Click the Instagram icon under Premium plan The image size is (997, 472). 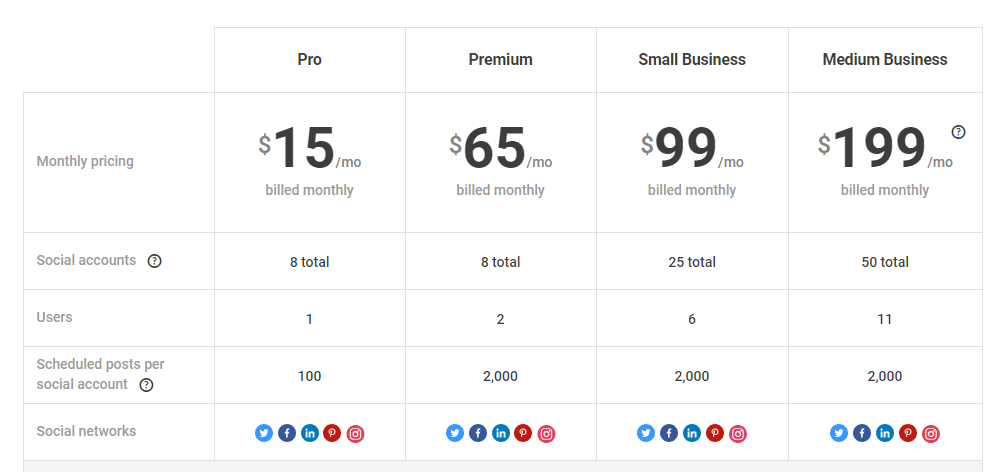[546, 434]
